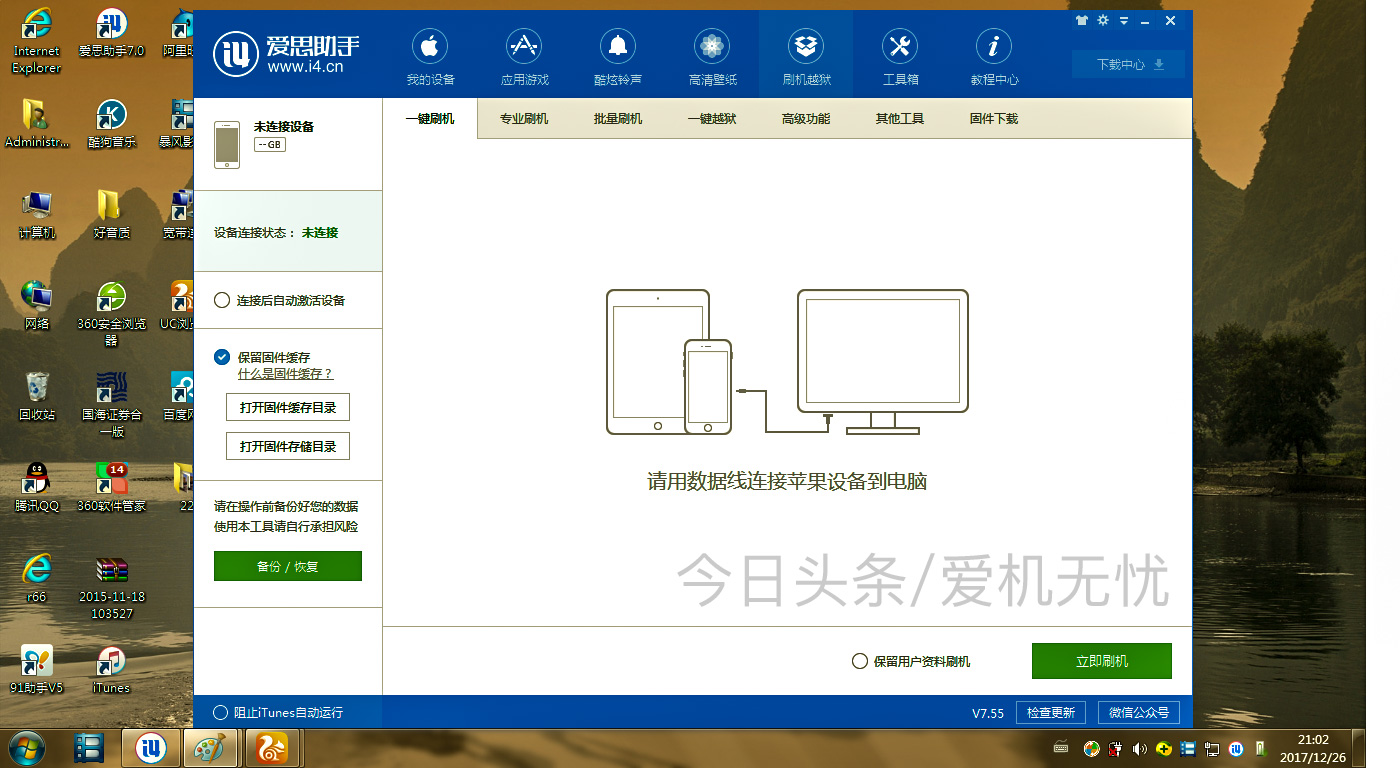1400x768 pixels.
Task: Uncheck 保留固件缓存
Action: tap(221, 355)
